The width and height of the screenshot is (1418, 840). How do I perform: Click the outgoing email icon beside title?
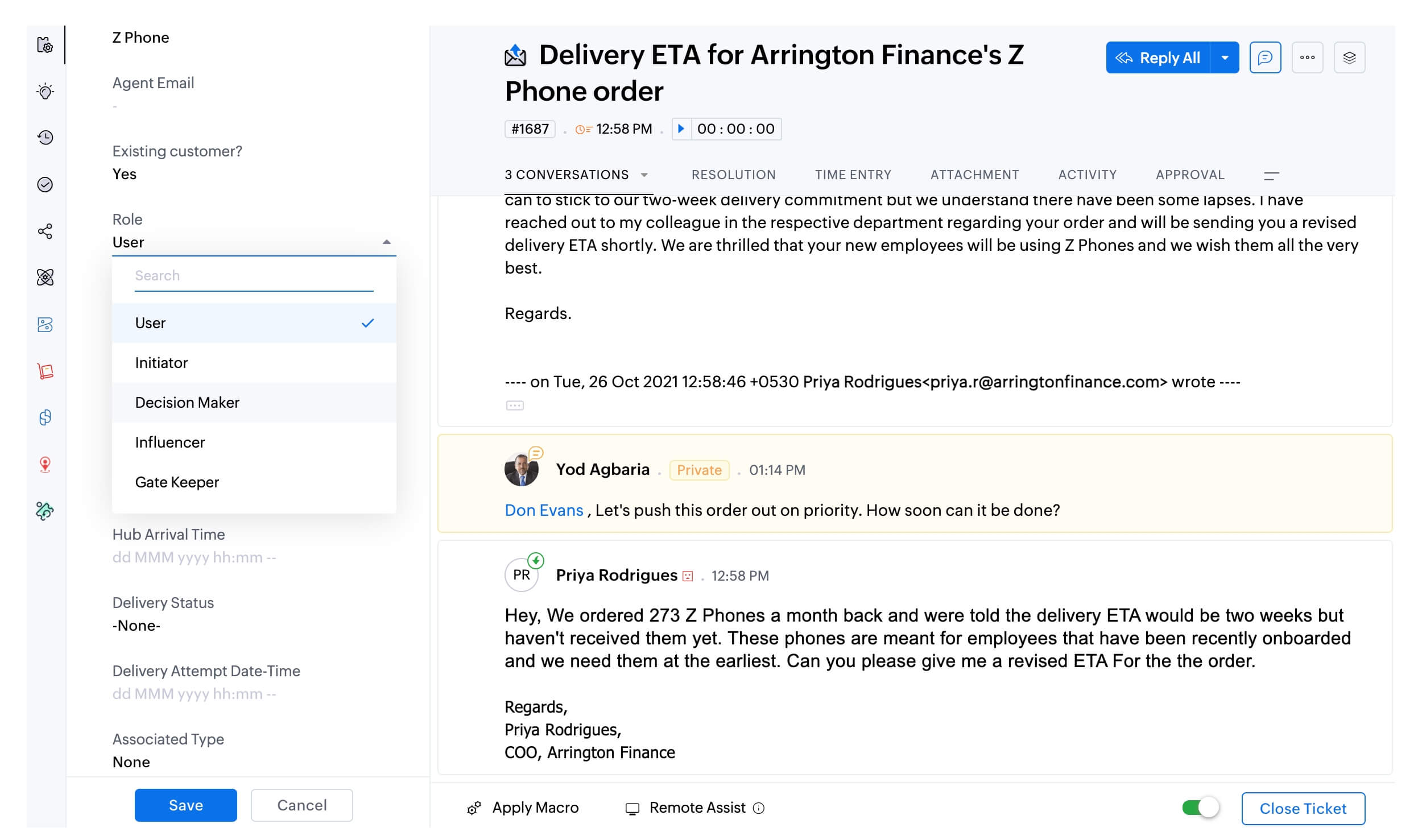515,55
